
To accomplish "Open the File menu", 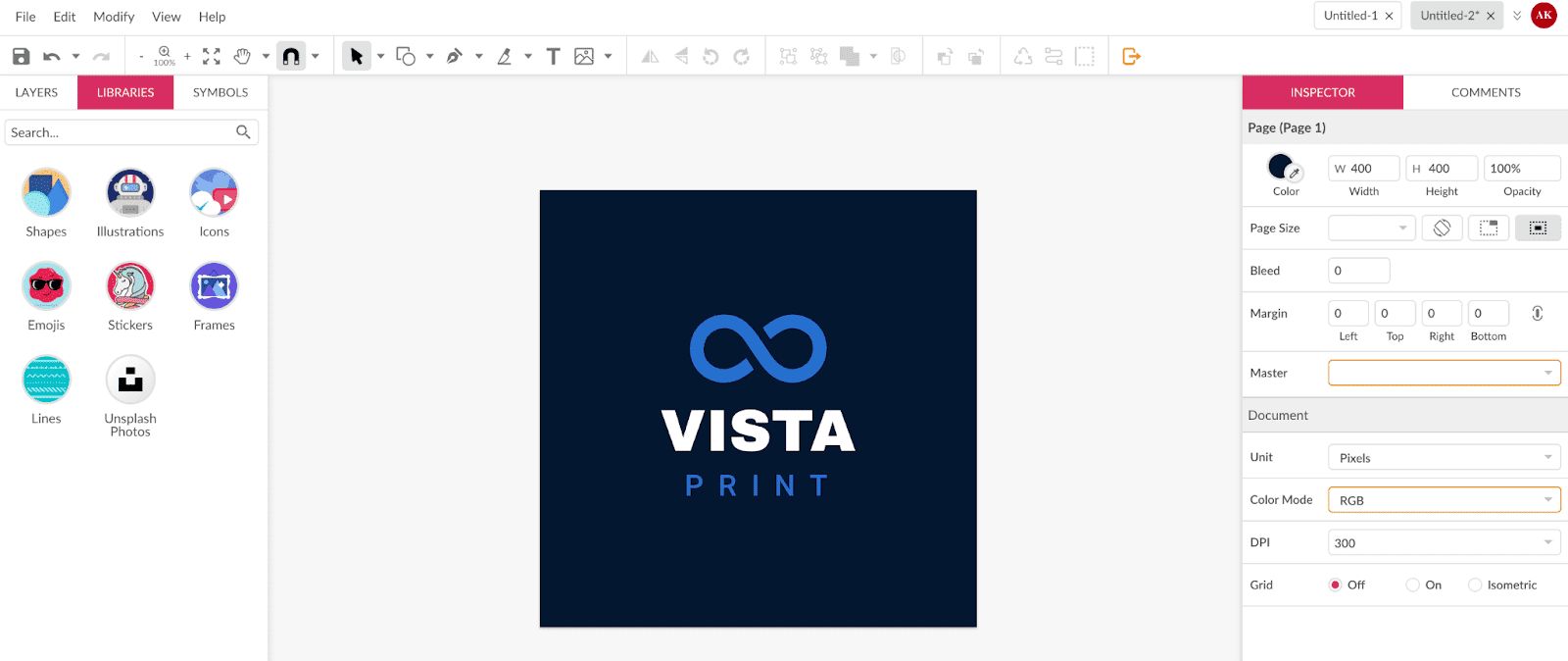I will pos(25,17).
